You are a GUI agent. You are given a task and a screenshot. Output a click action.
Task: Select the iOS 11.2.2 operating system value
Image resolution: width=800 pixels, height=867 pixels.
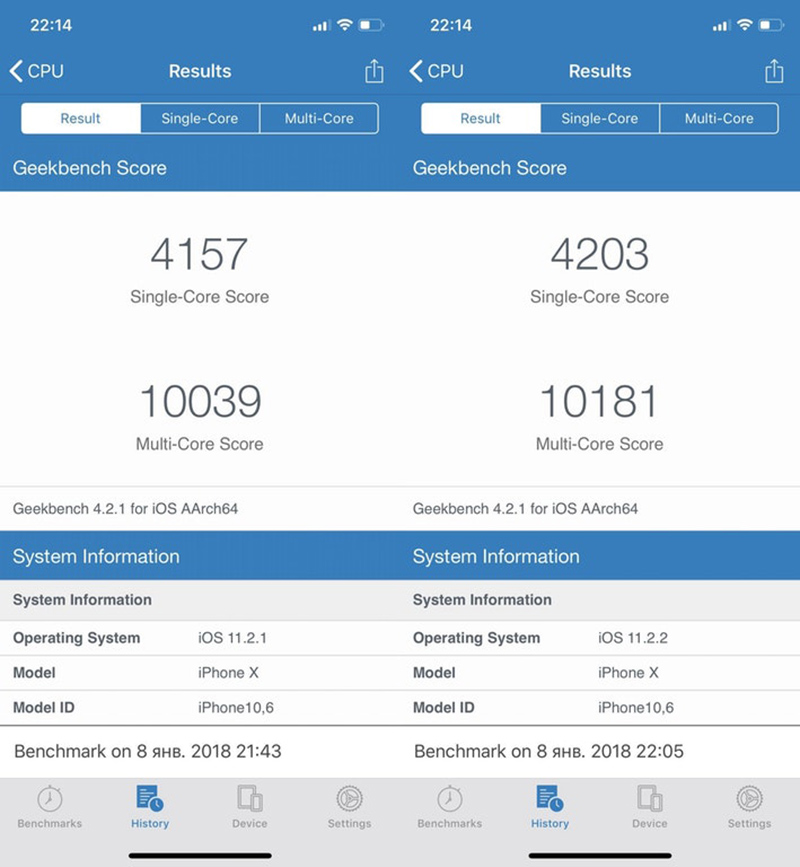pyautogui.click(x=632, y=638)
